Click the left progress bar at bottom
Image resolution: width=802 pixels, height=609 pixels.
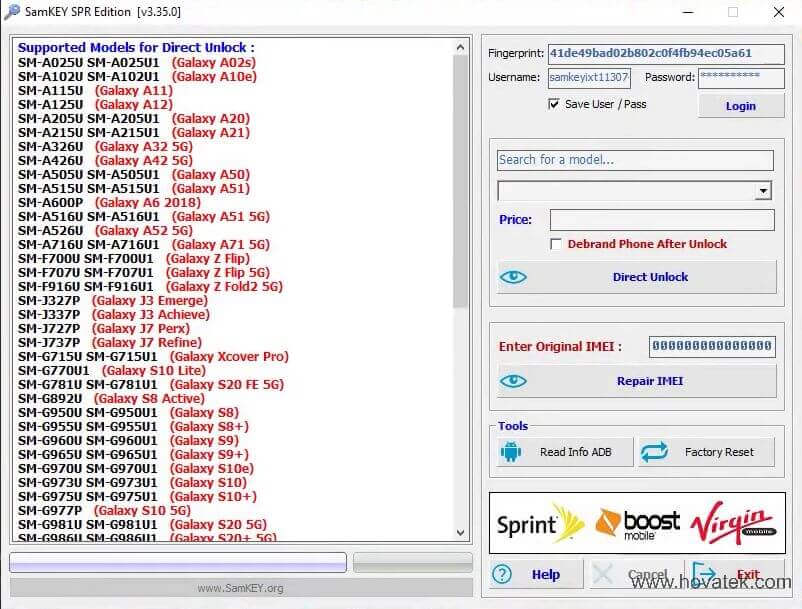tap(177, 562)
